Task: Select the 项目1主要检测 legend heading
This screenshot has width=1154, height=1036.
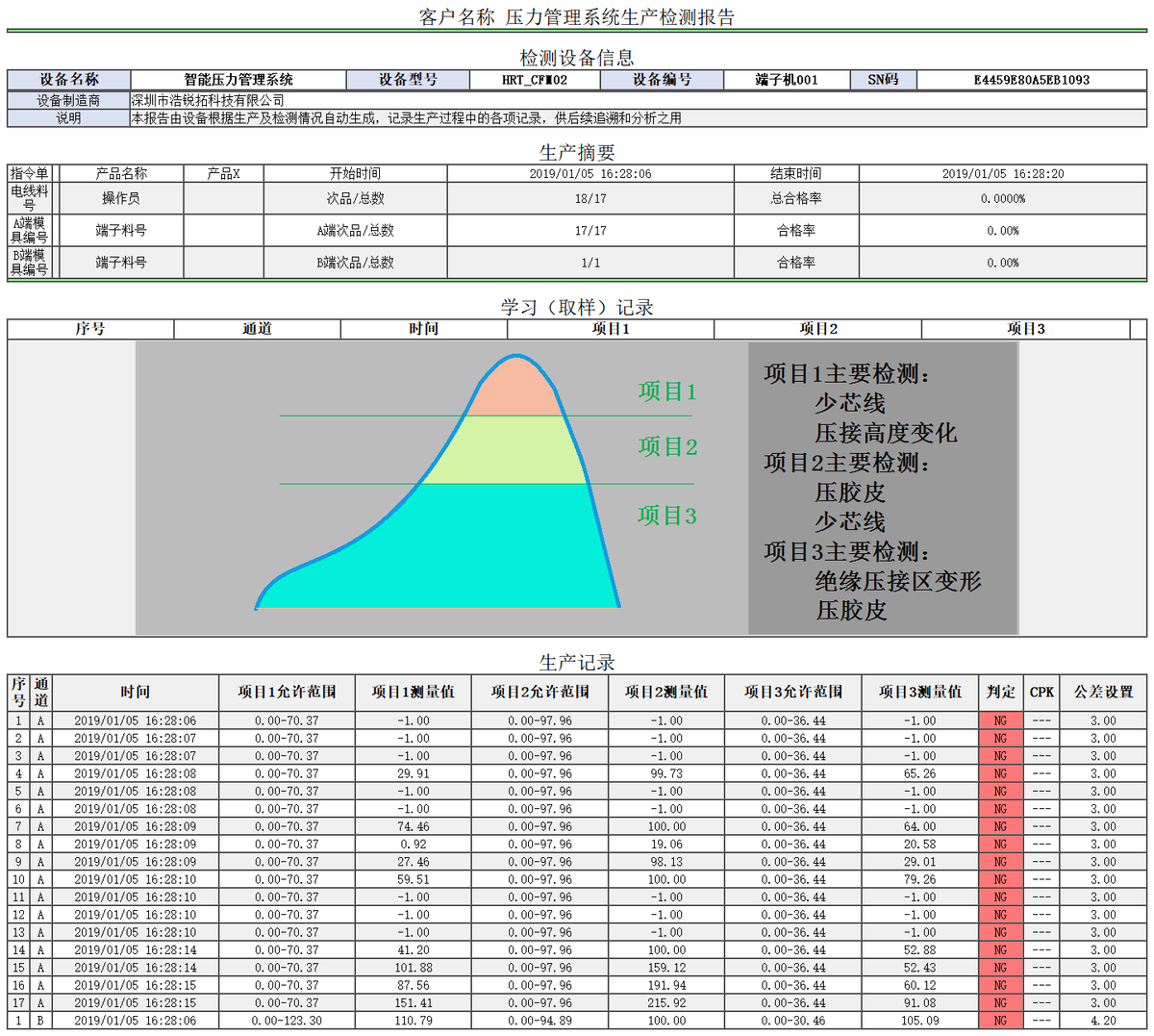Action: [x=847, y=374]
